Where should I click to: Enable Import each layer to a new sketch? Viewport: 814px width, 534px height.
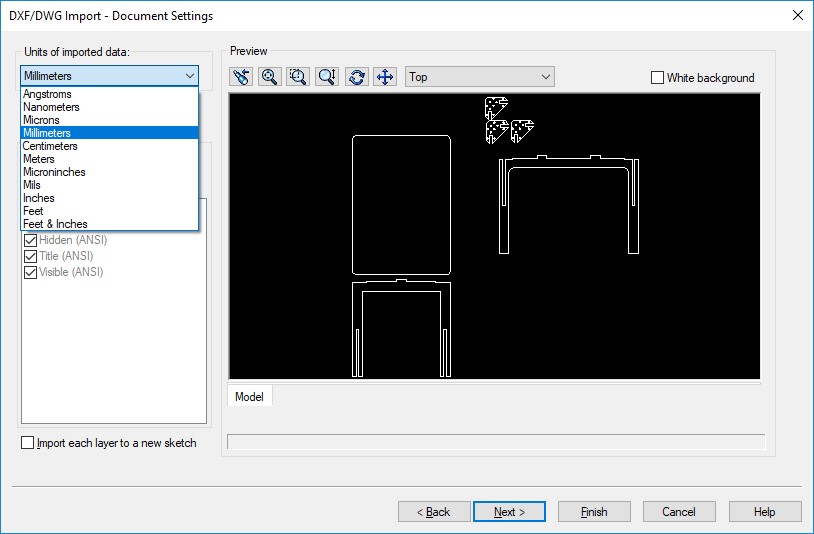(28, 443)
